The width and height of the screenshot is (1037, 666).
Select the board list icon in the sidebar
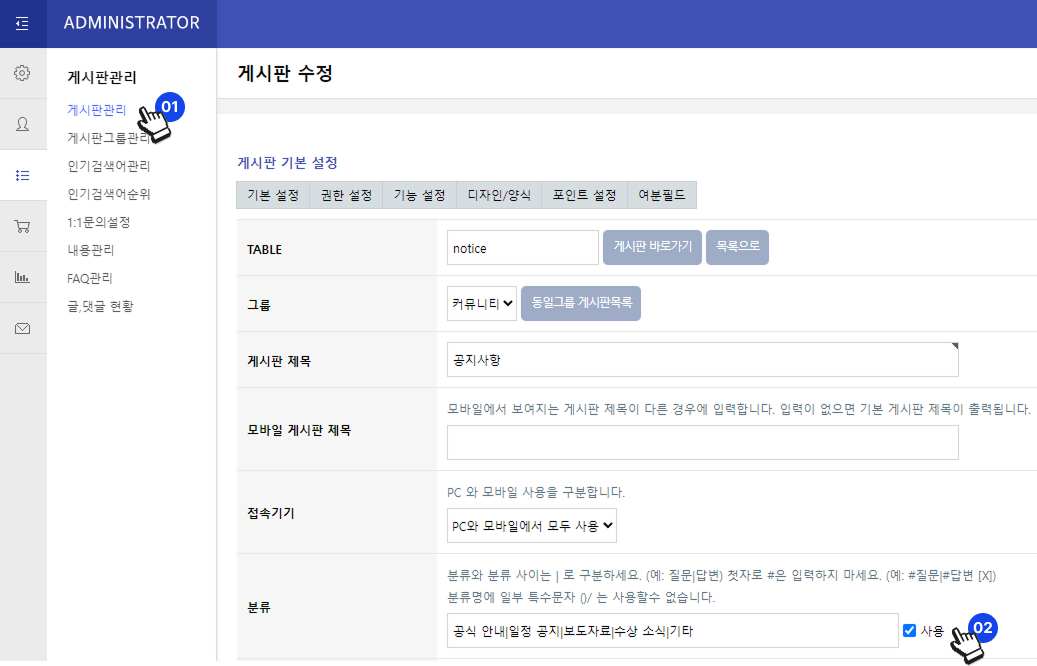pos(22,175)
